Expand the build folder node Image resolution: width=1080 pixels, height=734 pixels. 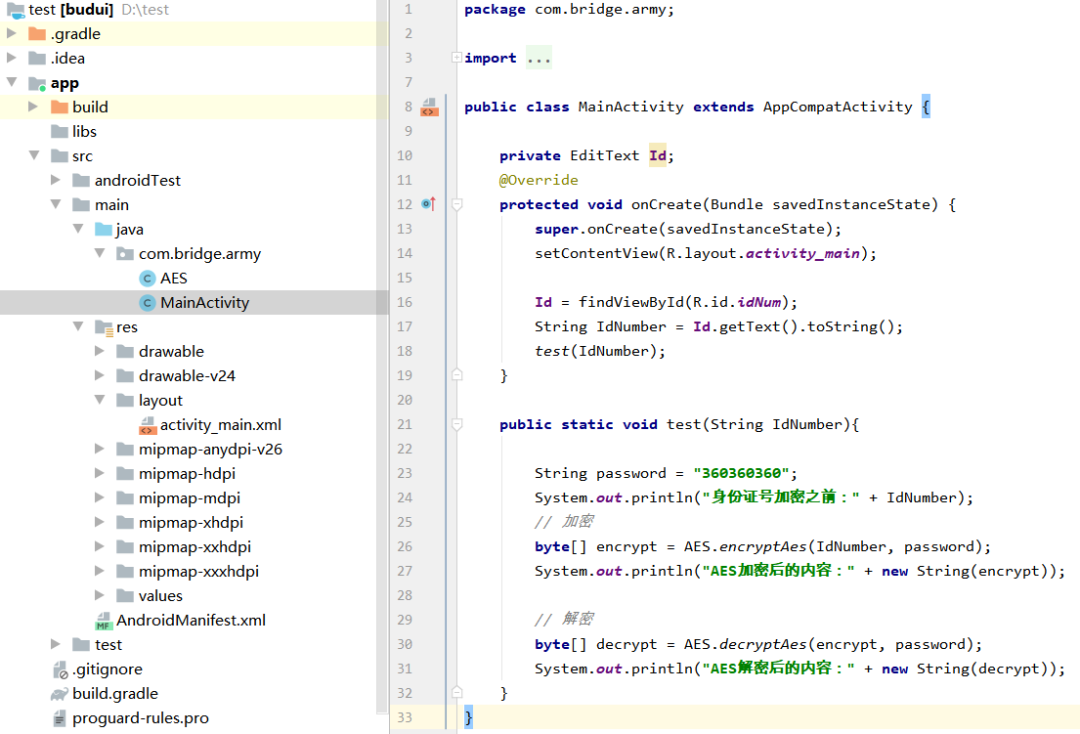(33, 107)
